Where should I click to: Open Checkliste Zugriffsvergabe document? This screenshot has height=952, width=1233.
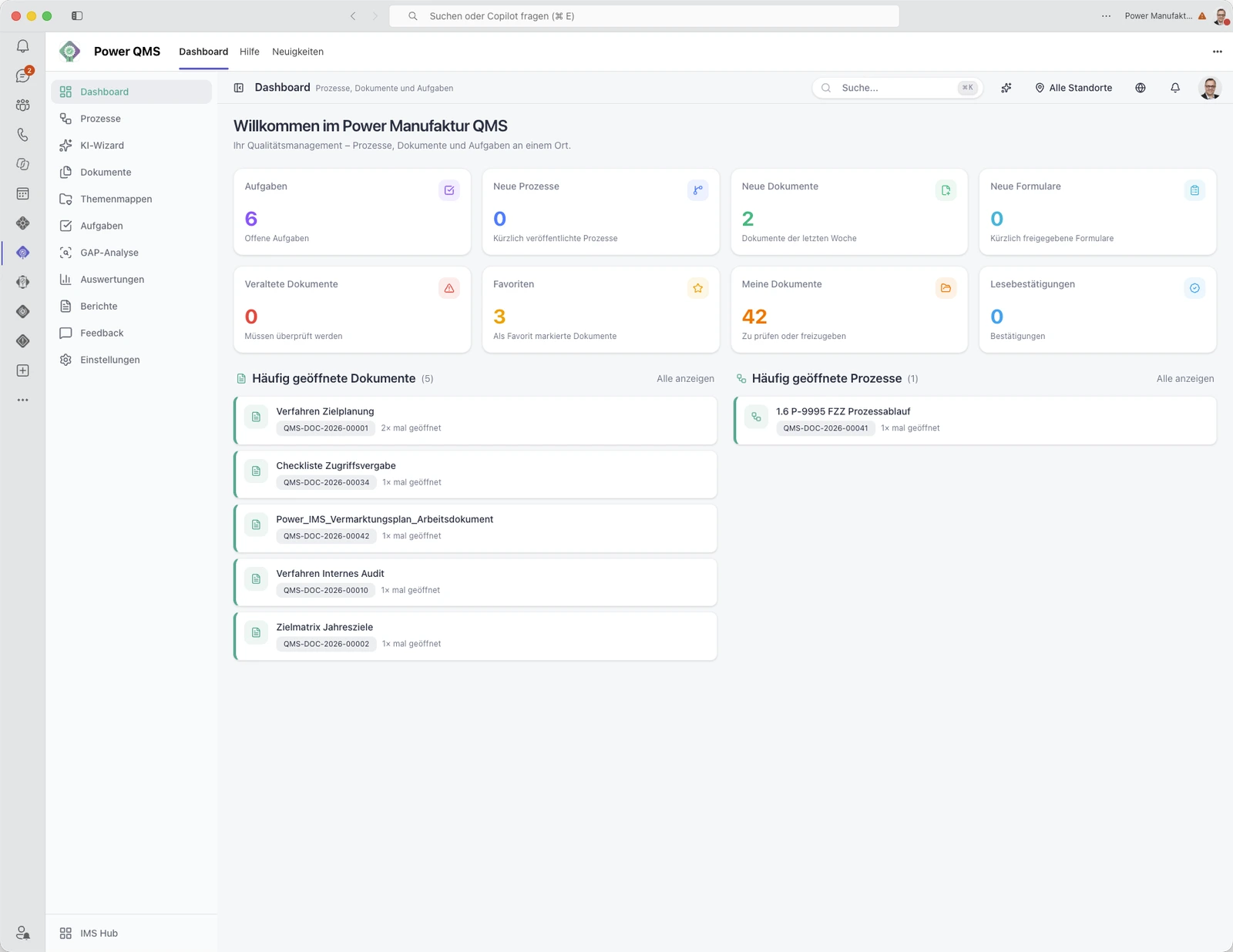pyautogui.click(x=475, y=474)
